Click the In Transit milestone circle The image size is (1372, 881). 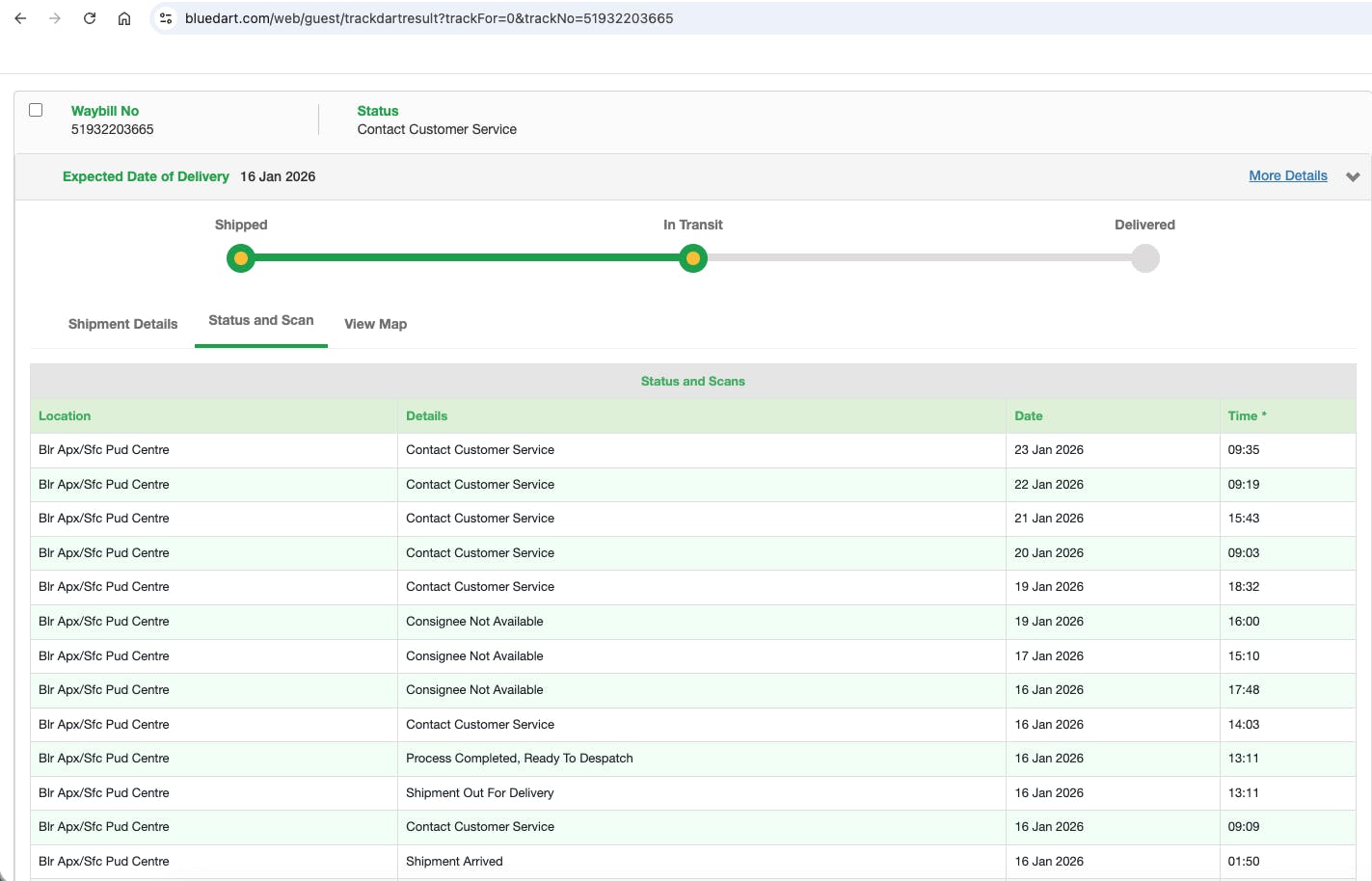(692, 258)
